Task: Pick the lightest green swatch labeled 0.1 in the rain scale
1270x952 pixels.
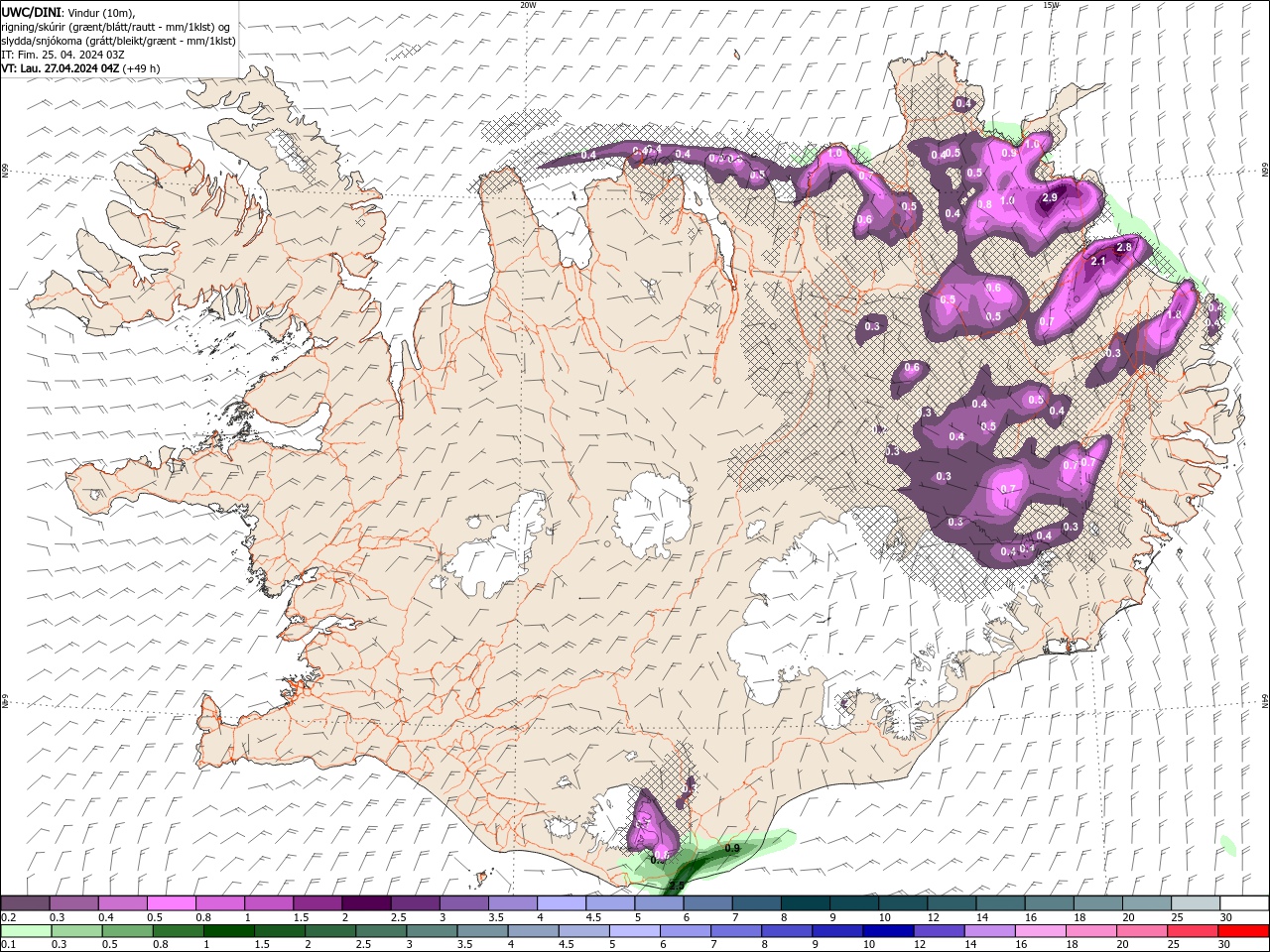Action: click(27, 931)
